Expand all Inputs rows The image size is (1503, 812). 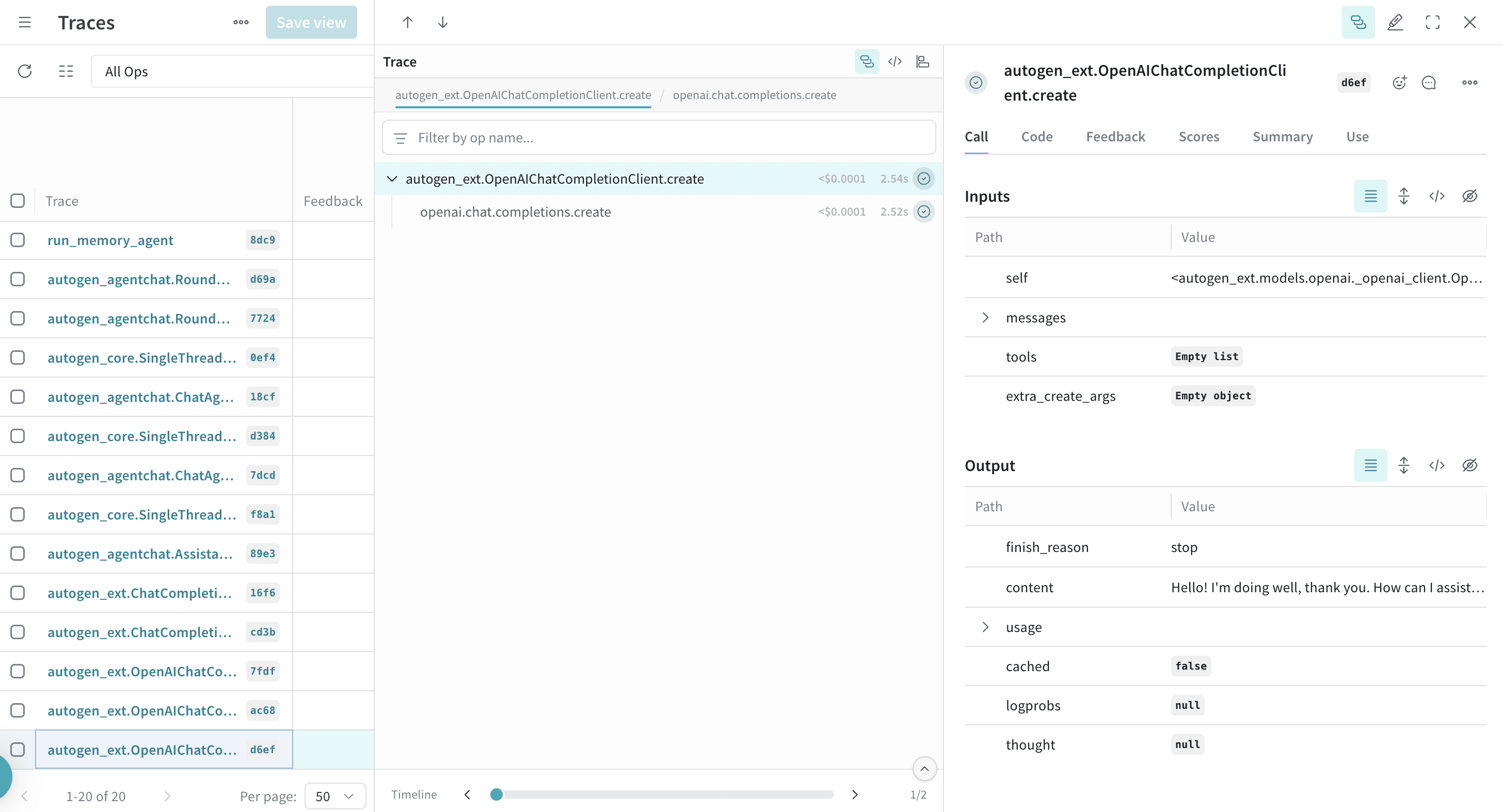tap(1404, 196)
